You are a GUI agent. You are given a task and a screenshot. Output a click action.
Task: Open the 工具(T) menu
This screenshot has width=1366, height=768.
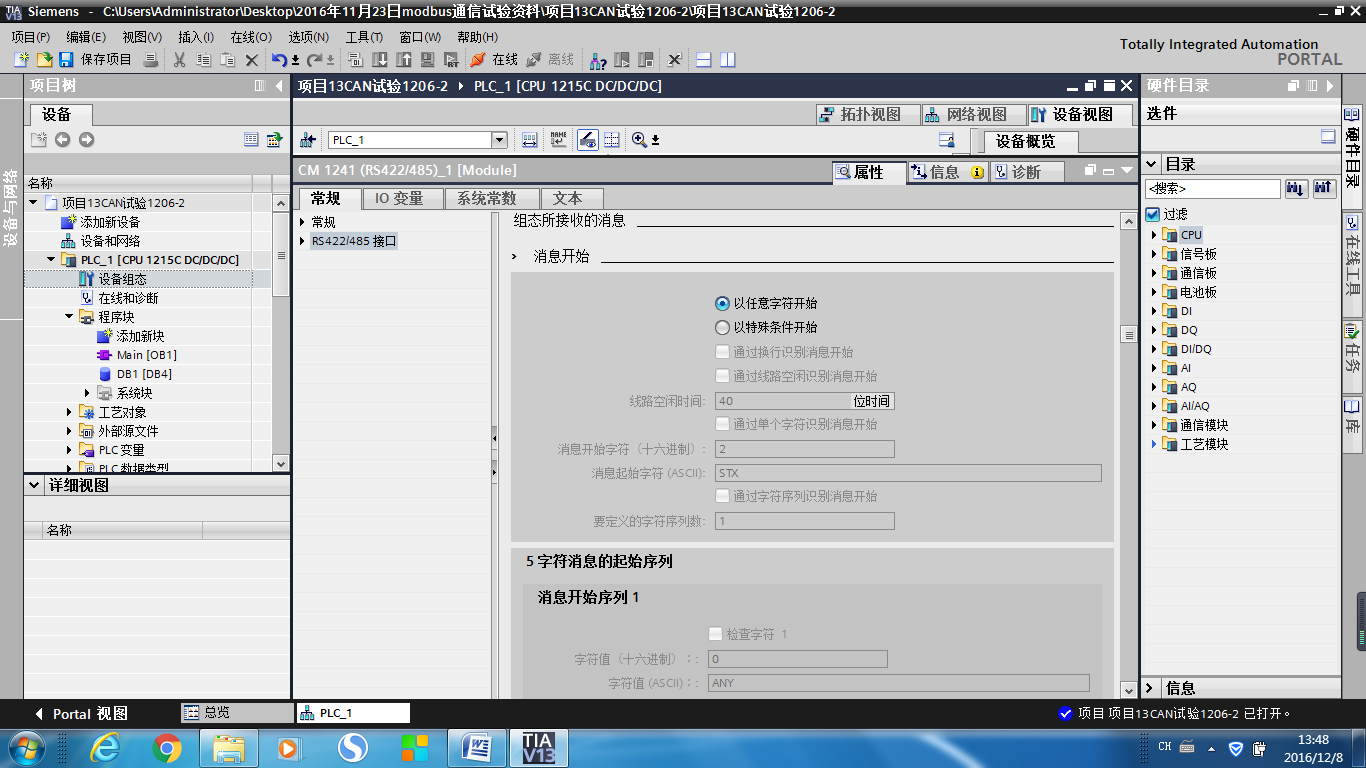tap(364, 37)
